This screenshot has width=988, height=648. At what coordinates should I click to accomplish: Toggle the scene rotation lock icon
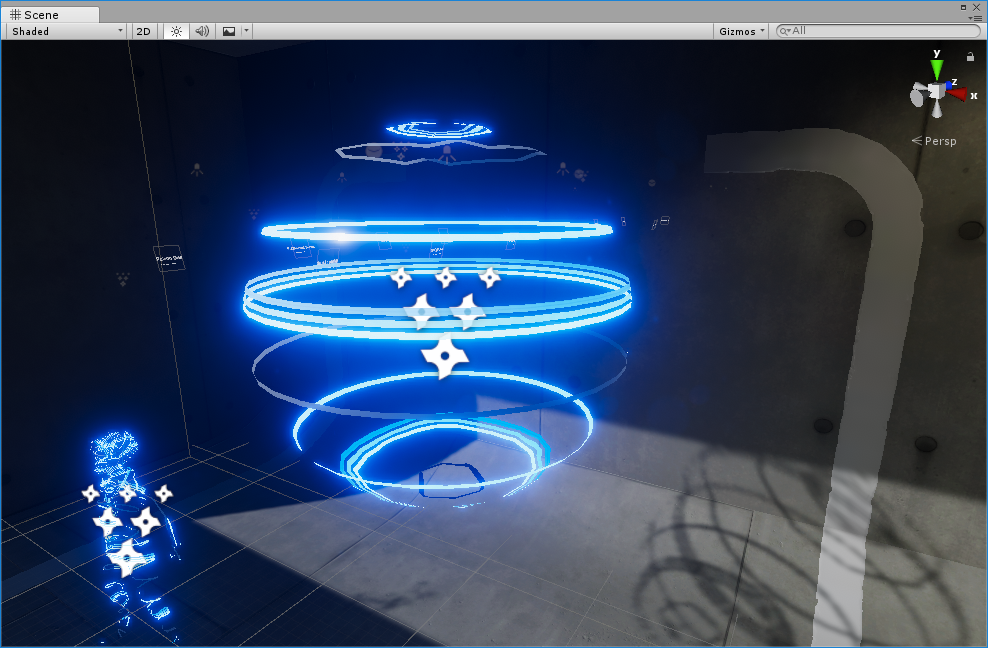tap(970, 57)
